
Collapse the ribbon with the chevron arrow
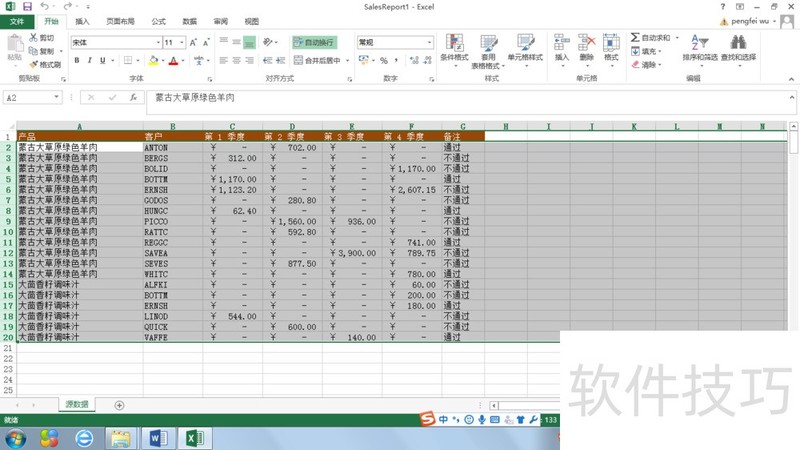click(791, 79)
